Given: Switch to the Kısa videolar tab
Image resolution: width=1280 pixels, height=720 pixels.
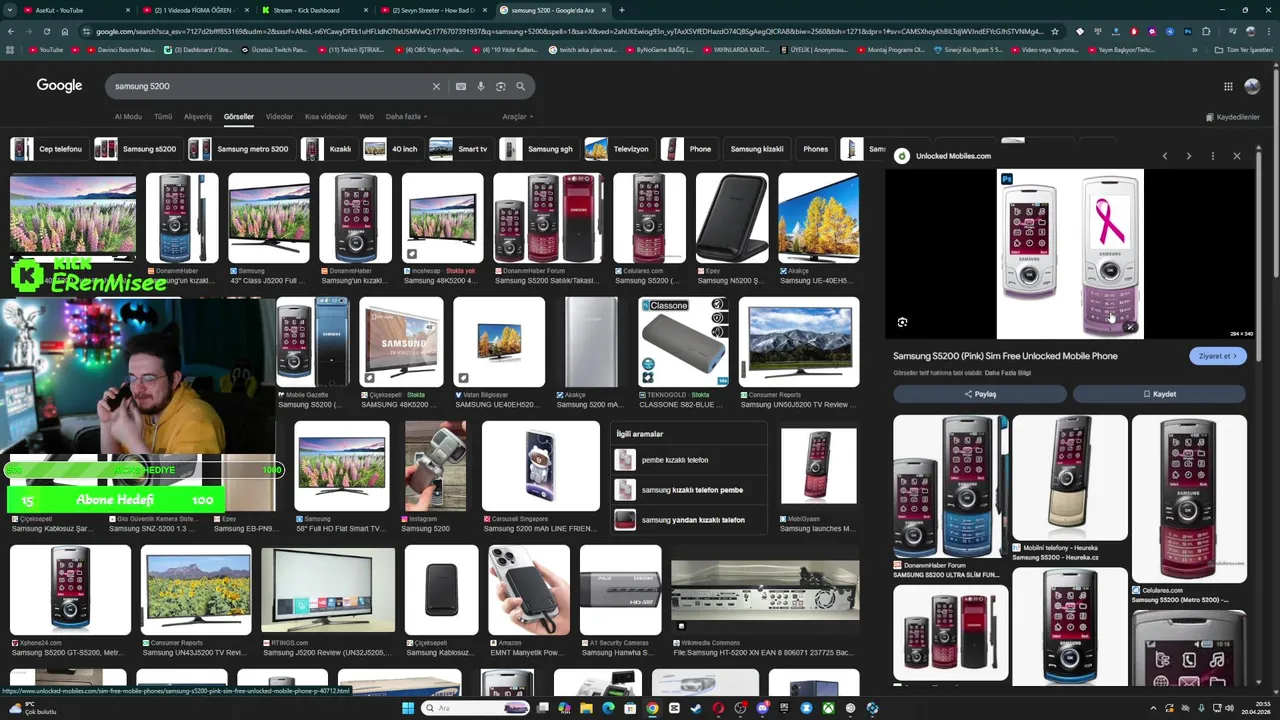Looking at the screenshot, I should pyautogui.click(x=326, y=117).
